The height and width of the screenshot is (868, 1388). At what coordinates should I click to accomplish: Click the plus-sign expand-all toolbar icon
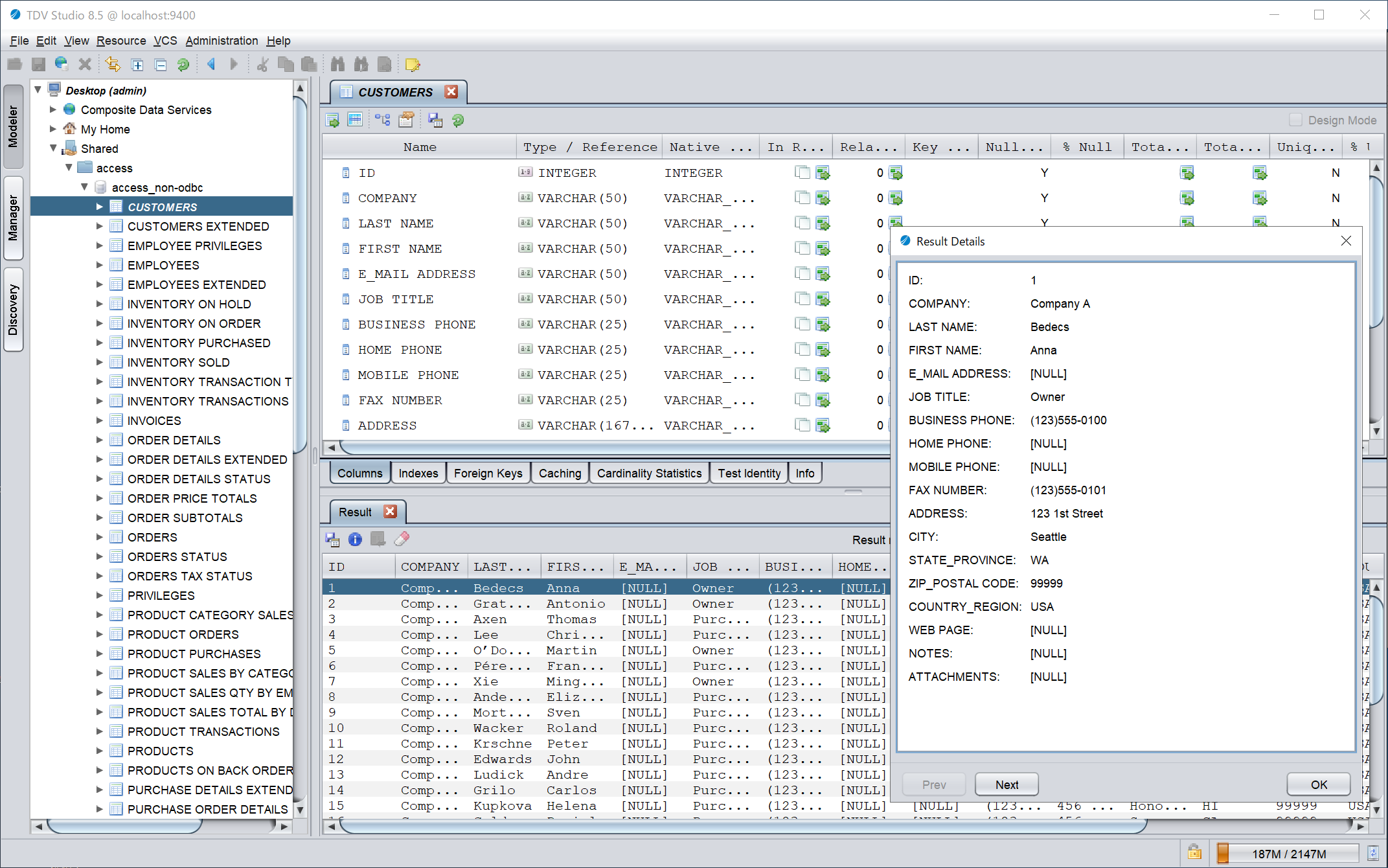(137, 64)
